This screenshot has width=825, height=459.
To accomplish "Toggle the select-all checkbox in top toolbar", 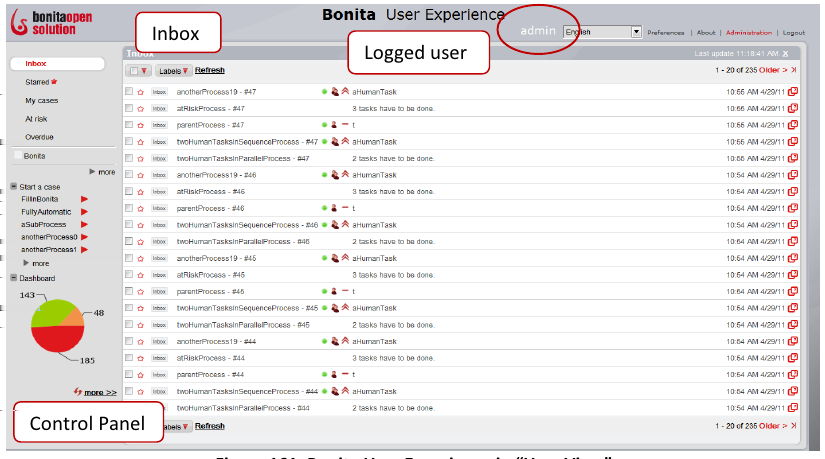I will pyautogui.click(x=134, y=71).
